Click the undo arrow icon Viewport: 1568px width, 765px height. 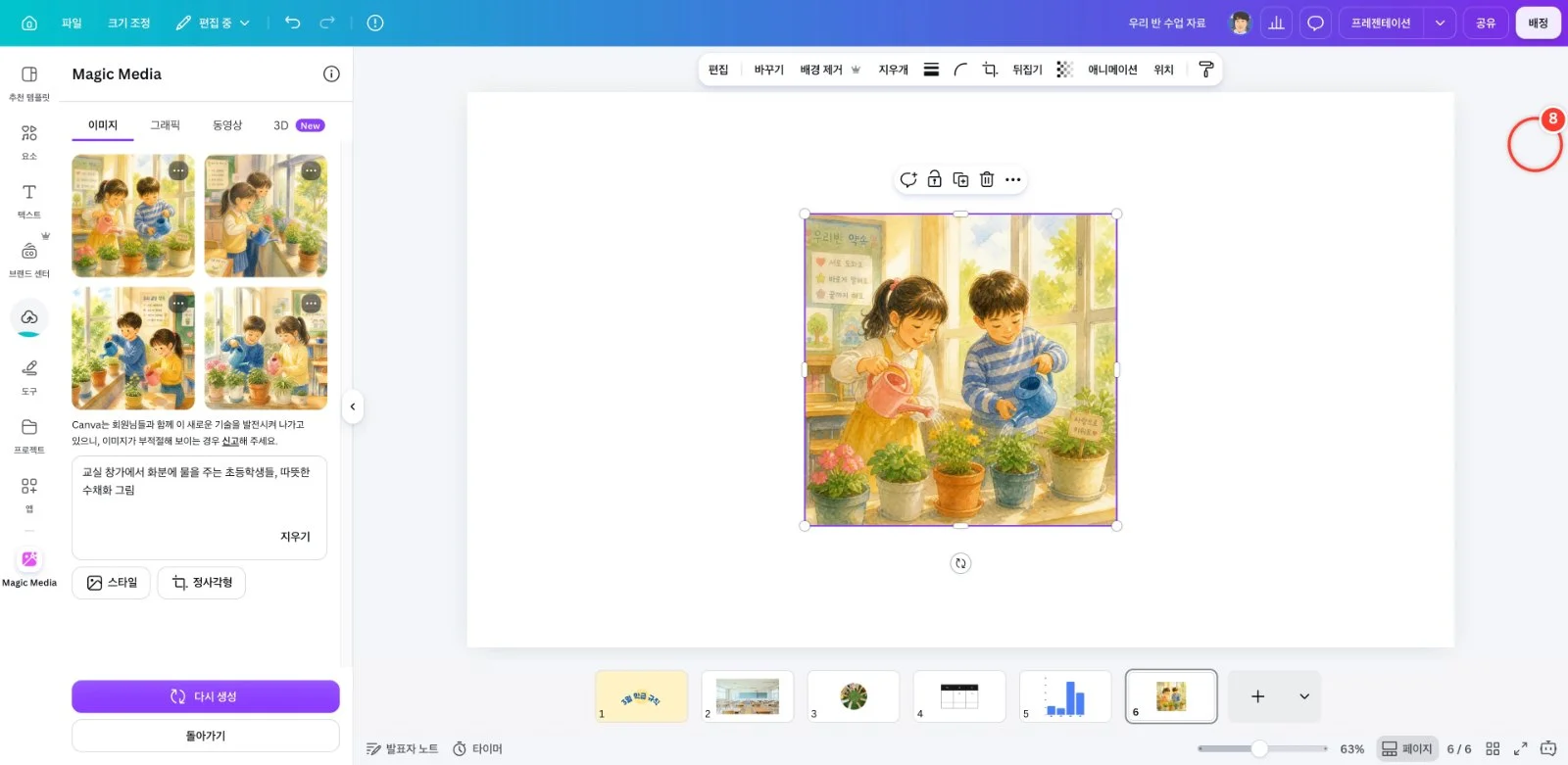(x=292, y=23)
